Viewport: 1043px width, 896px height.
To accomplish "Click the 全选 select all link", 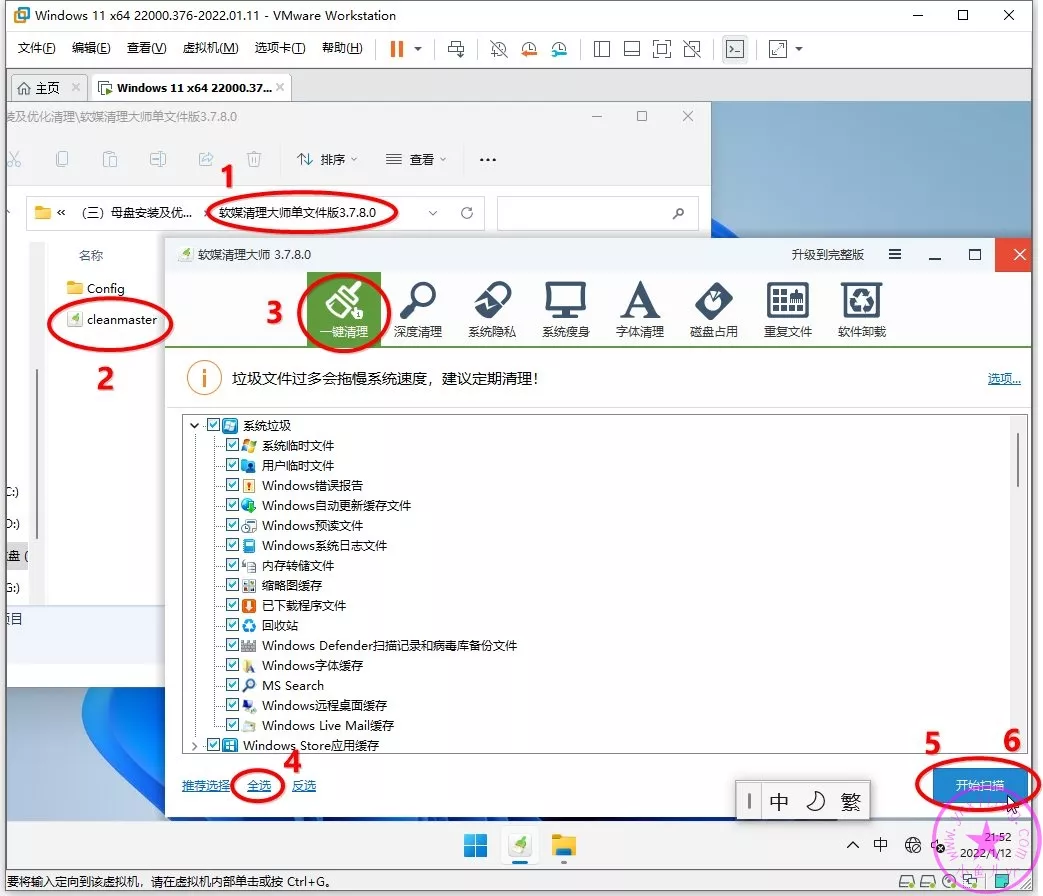I will pos(259,786).
